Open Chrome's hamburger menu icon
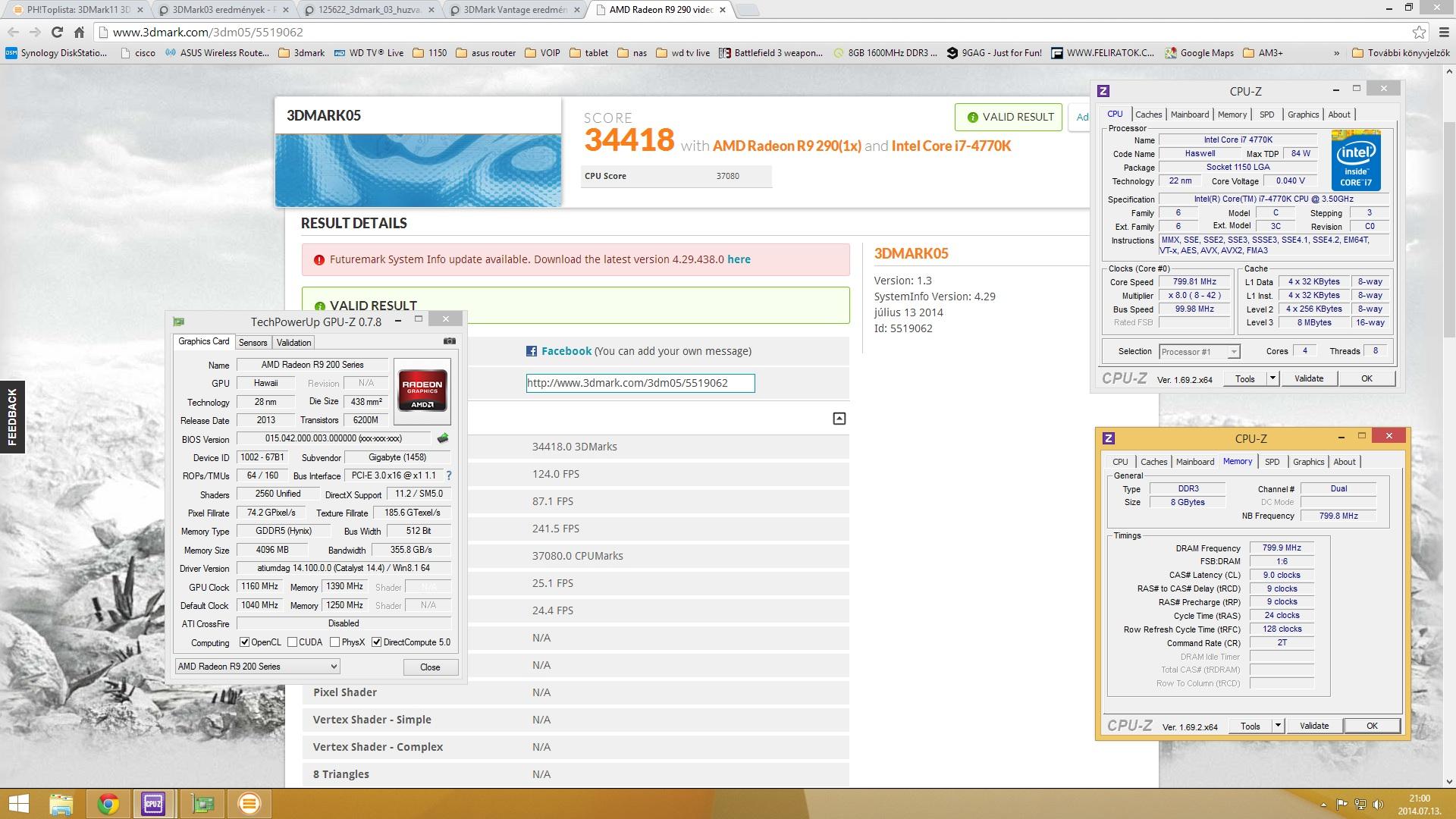The width and height of the screenshot is (1456, 819). 1442,32
